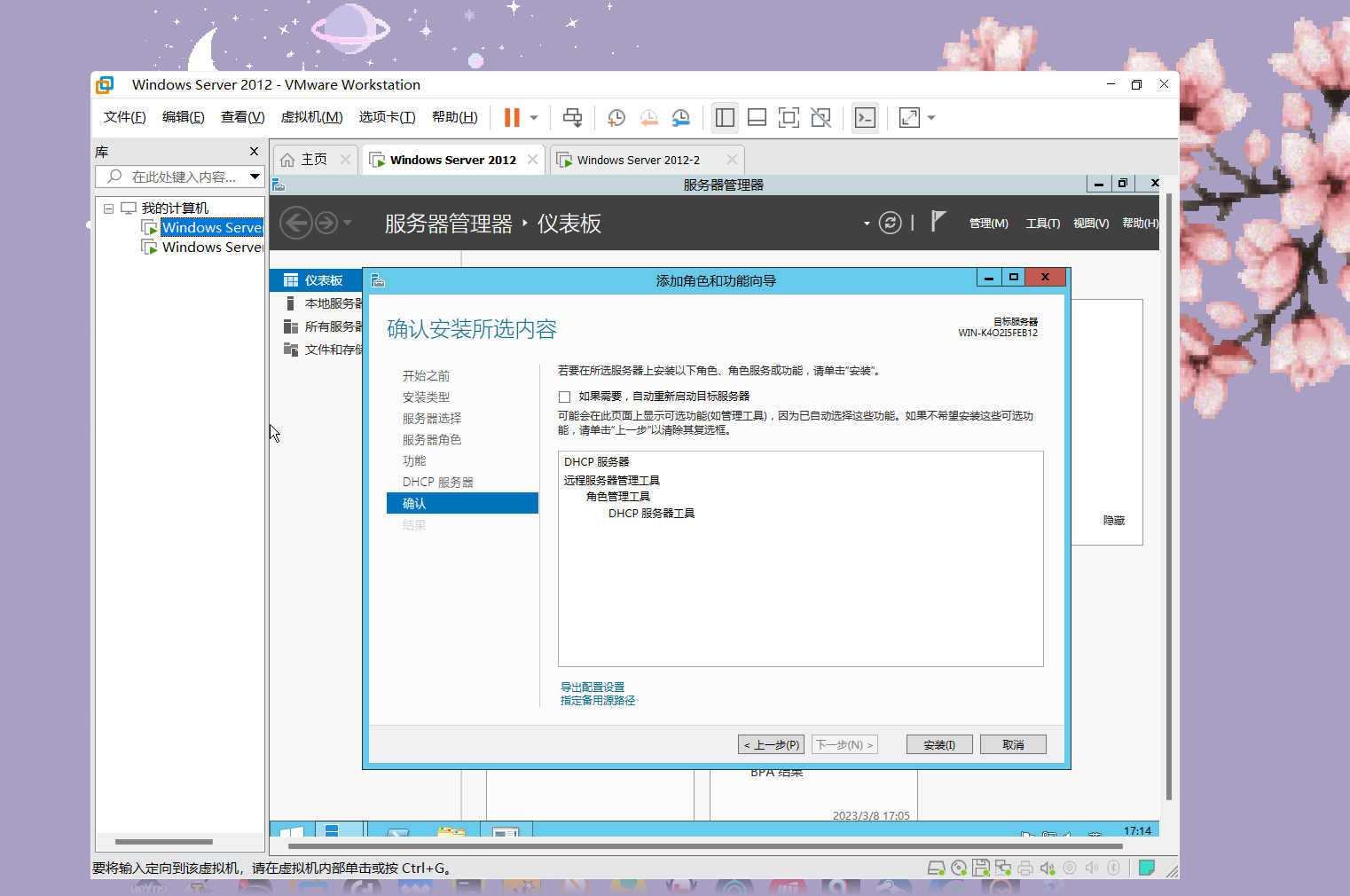Click the 上一步(P) button
This screenshot has height=896, width=1350.
771,744
